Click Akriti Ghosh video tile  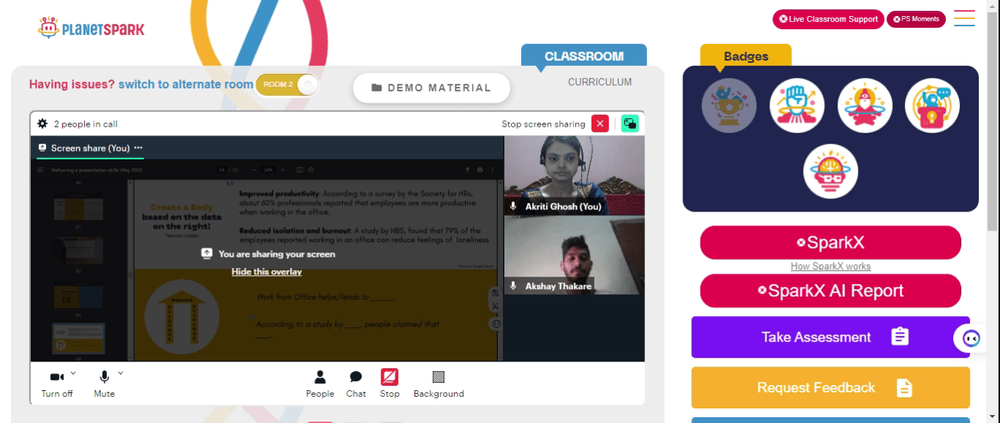(574, 175)
